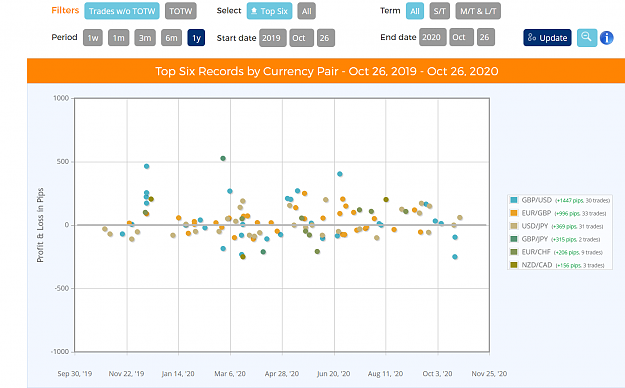Click the Filters heading text
625x388 pixels.
click(65, 10)
